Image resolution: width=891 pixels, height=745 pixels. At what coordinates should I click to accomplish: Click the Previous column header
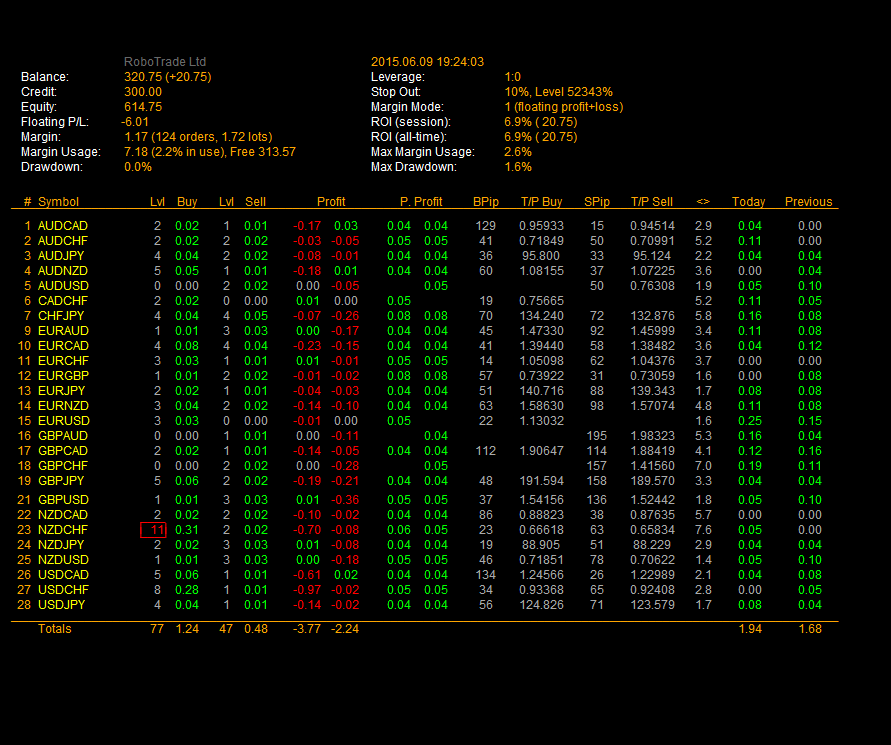point(807,202)
